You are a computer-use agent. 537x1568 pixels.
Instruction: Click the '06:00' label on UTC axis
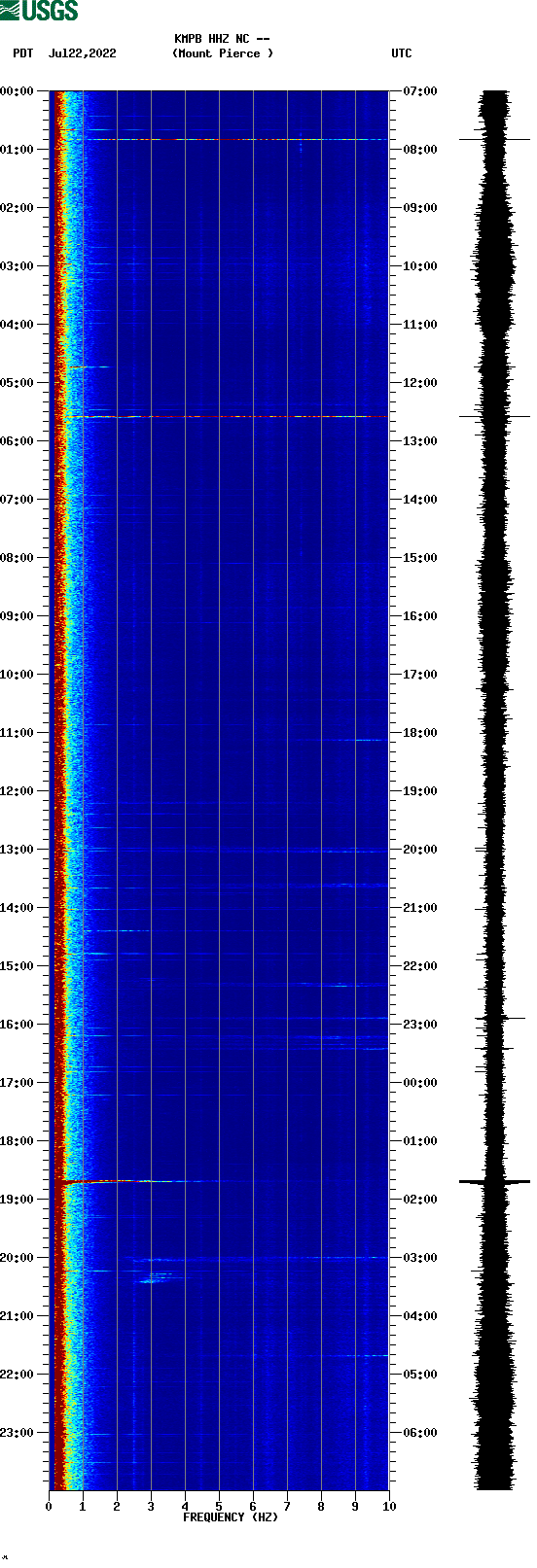(x=420, y=1433)
